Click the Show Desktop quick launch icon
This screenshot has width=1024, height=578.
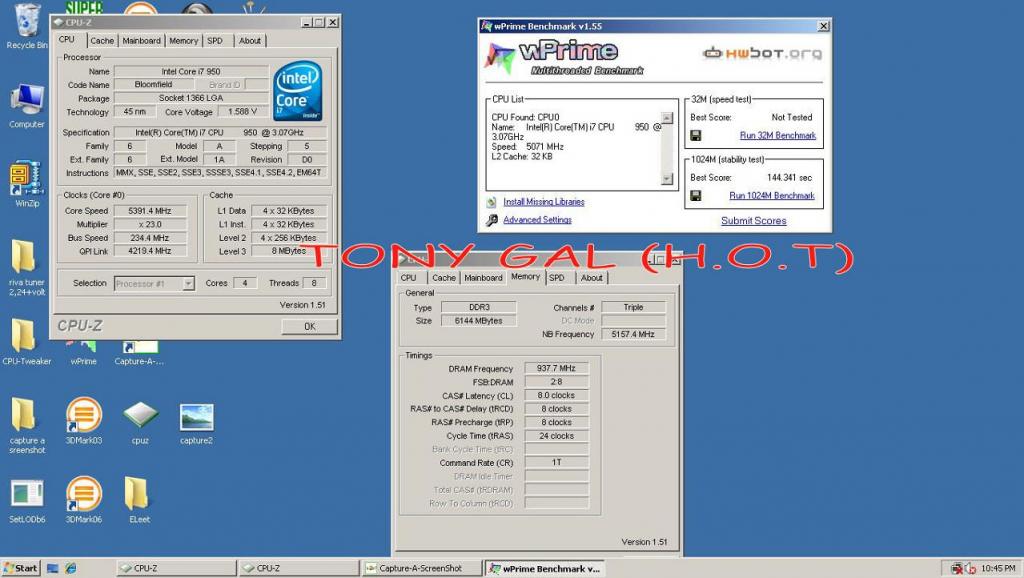(x=53, y=568)
